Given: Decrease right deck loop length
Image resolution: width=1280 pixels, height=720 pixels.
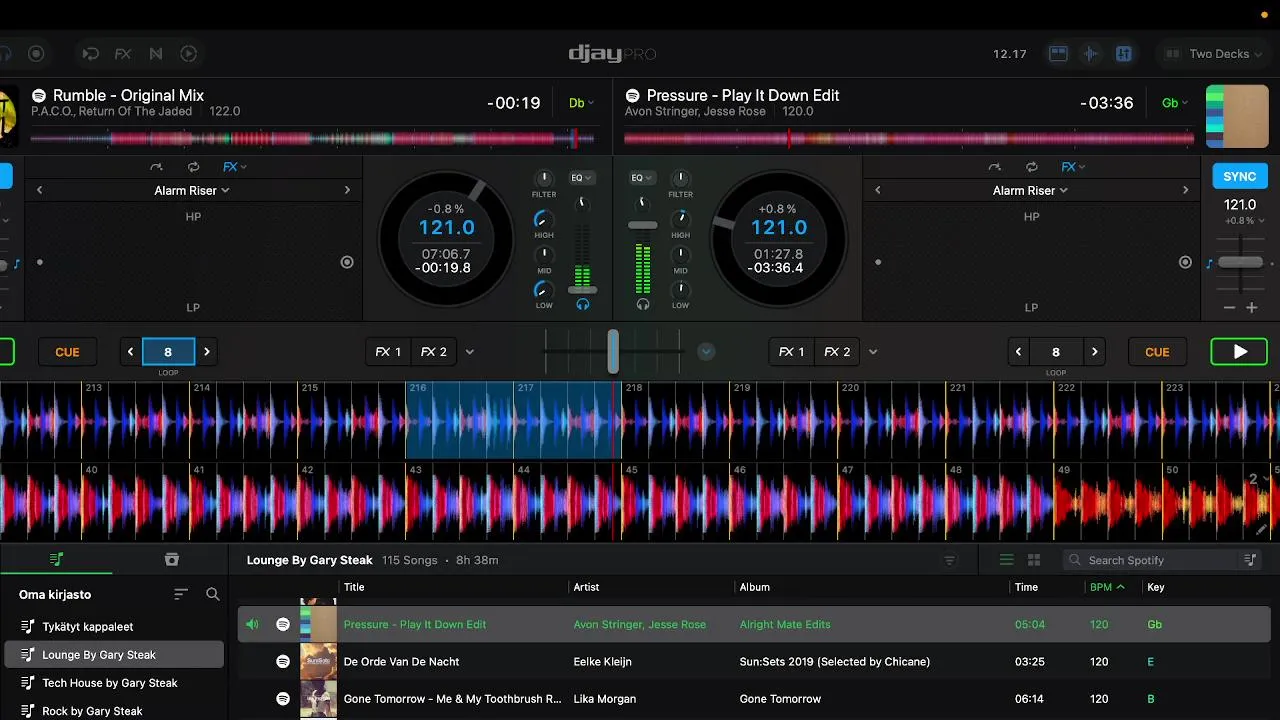Looking at the screenshot, I should [1019, 352].
